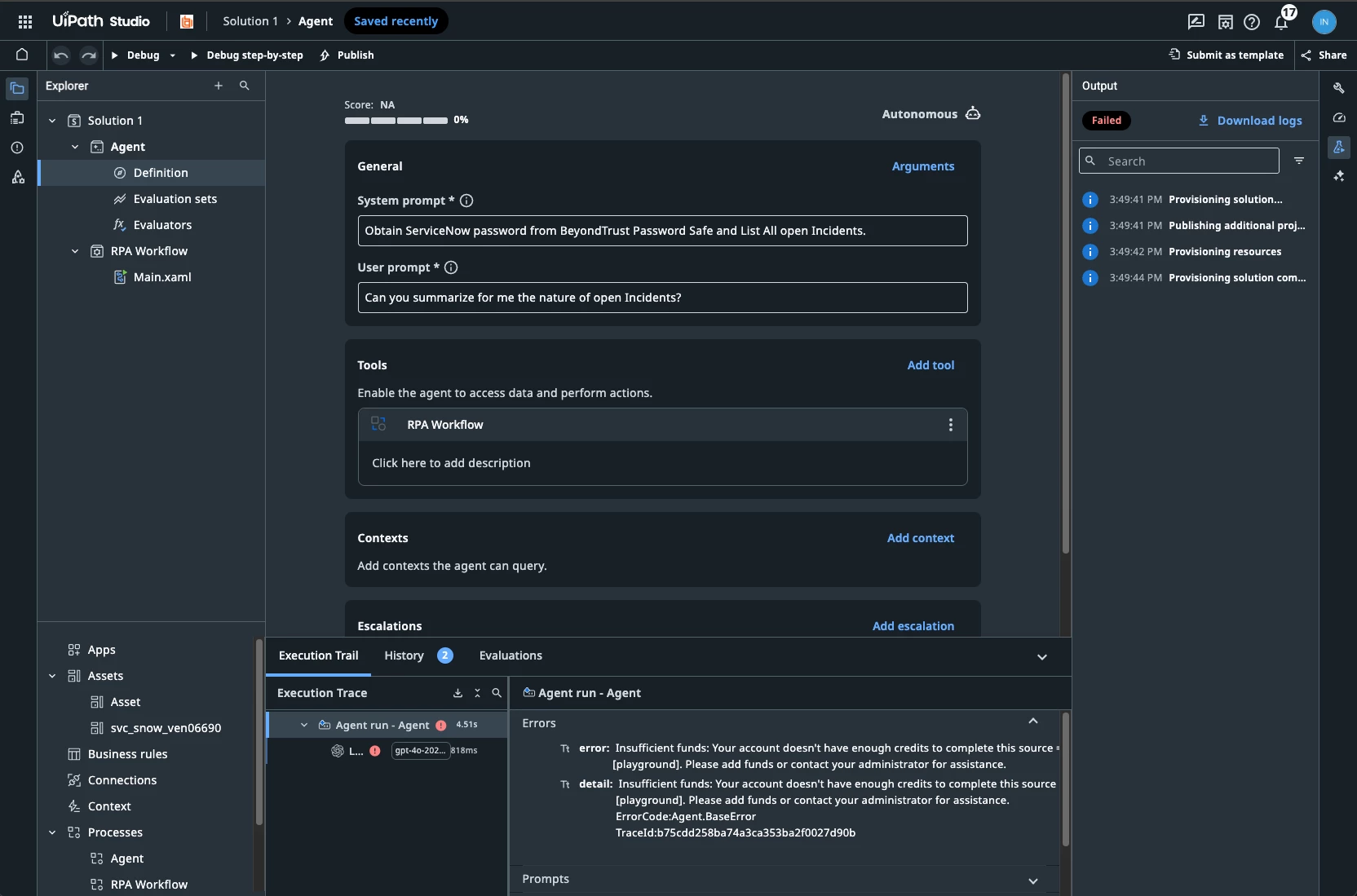Search in Explorer with magnifier icon
This screenshot has height=896, width=1357.
244,86
